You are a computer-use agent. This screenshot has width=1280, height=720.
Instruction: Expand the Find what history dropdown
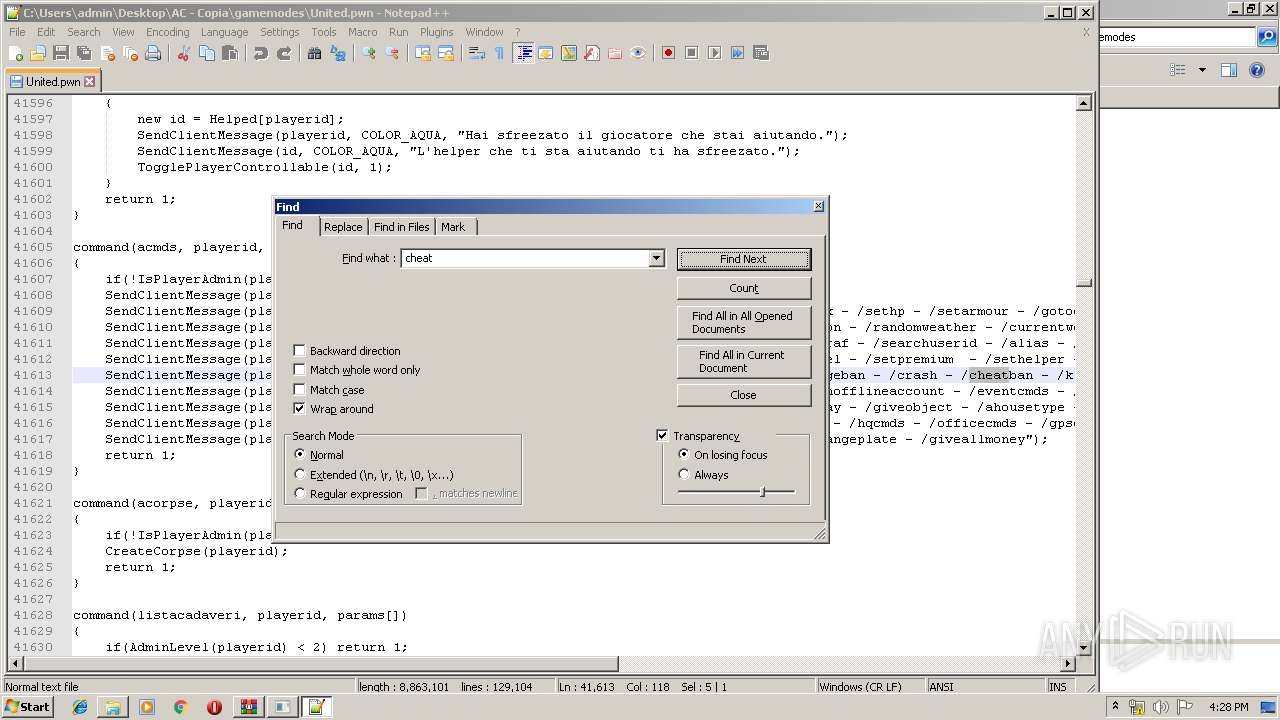[x=656, y=258]
